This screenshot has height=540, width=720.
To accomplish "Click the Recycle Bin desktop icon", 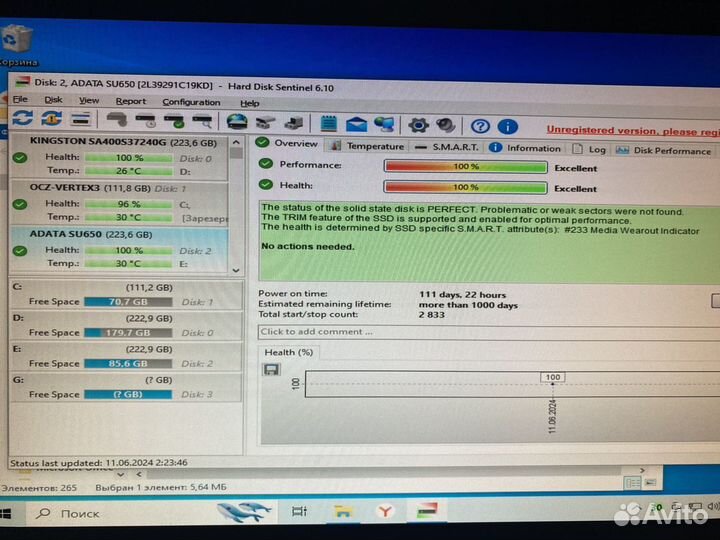I will 17,45.
